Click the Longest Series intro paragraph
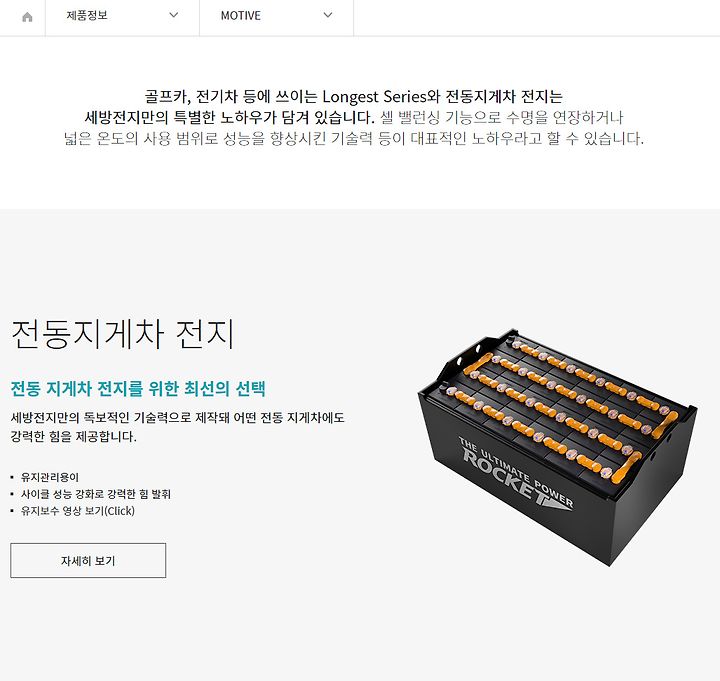 [x=354, y=117]
